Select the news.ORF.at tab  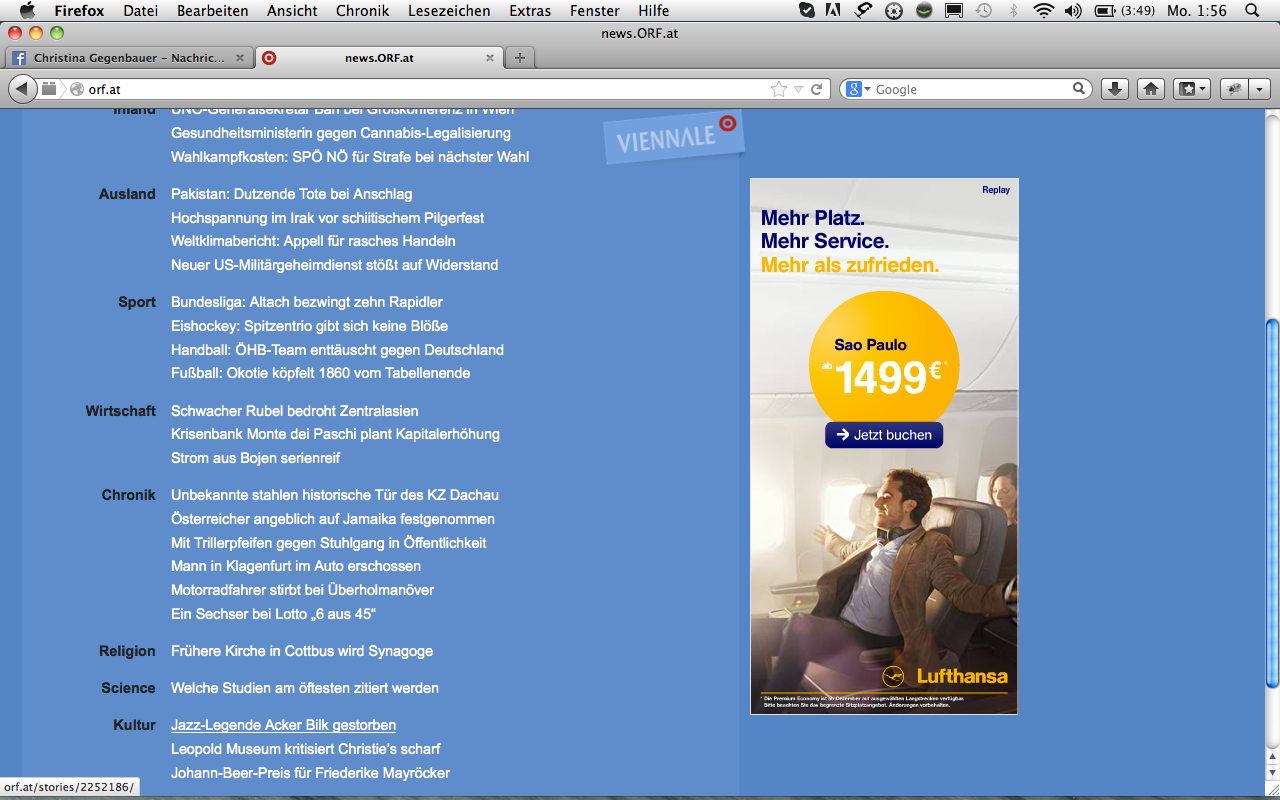[x=379, y=58]
